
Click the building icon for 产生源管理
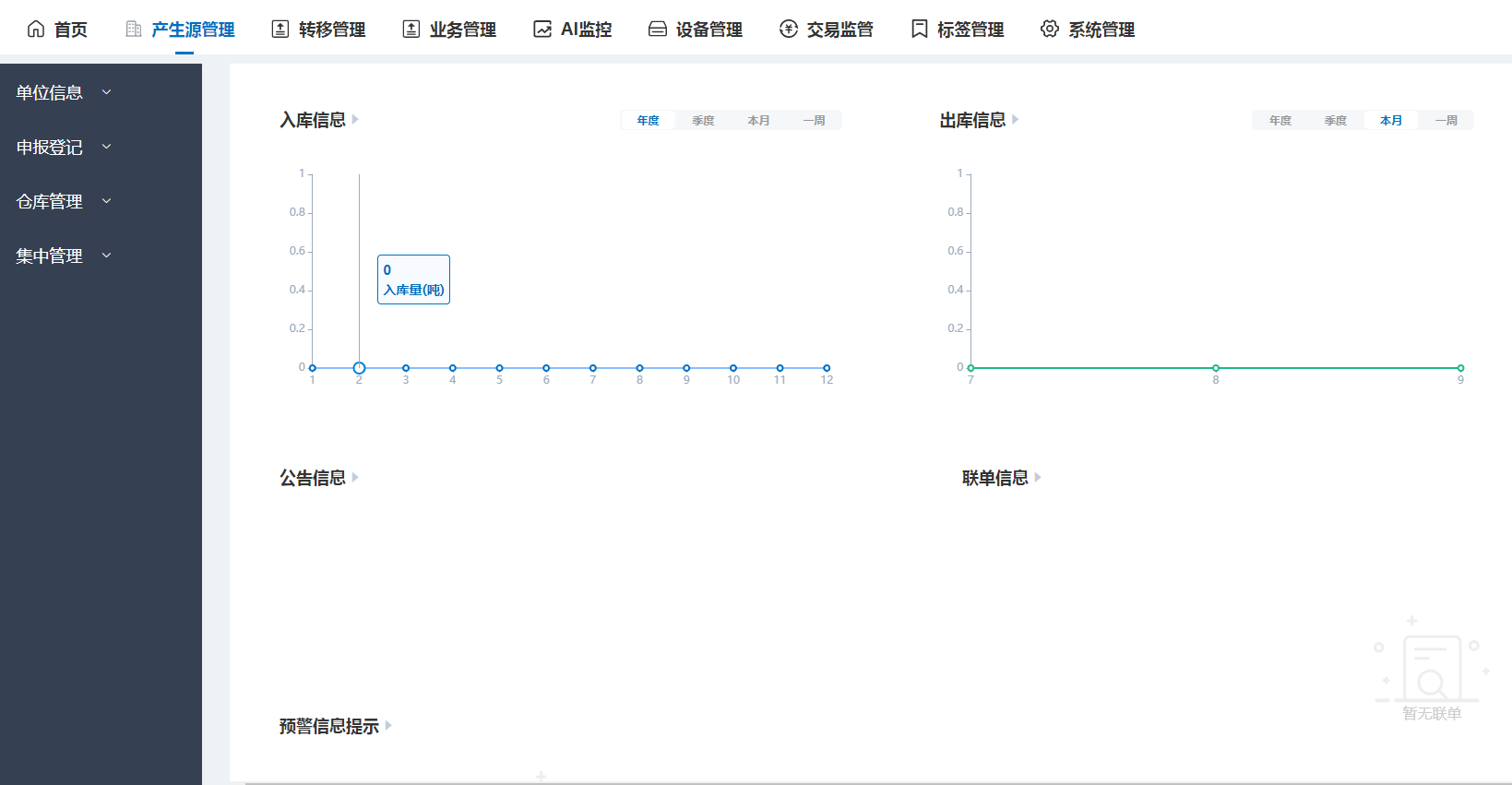pos(134,30)
